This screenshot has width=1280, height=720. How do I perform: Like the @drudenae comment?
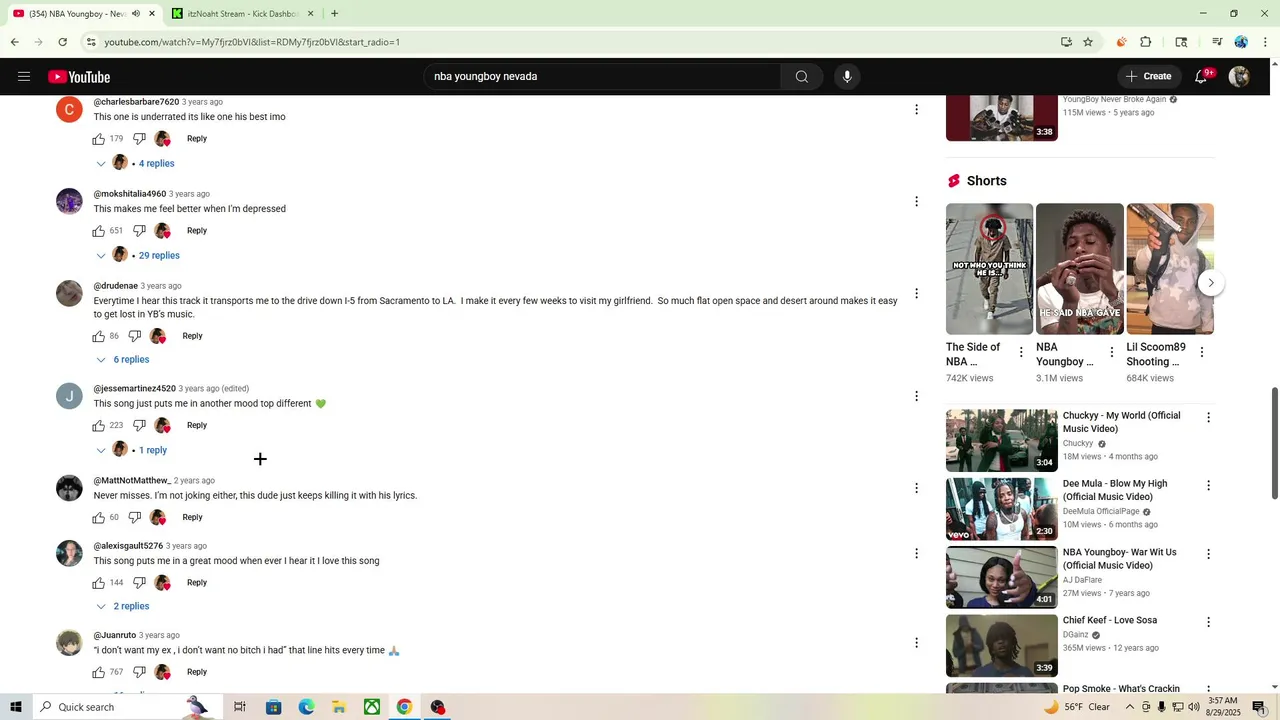tap(99, 336)
